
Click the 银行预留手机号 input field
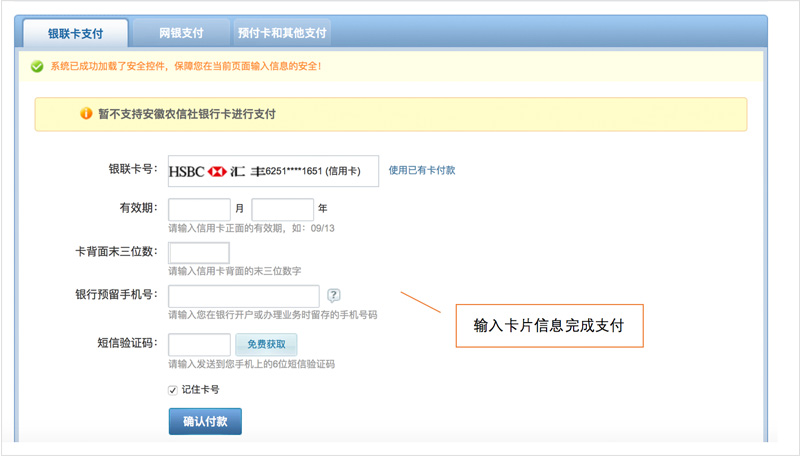(244, 296)
